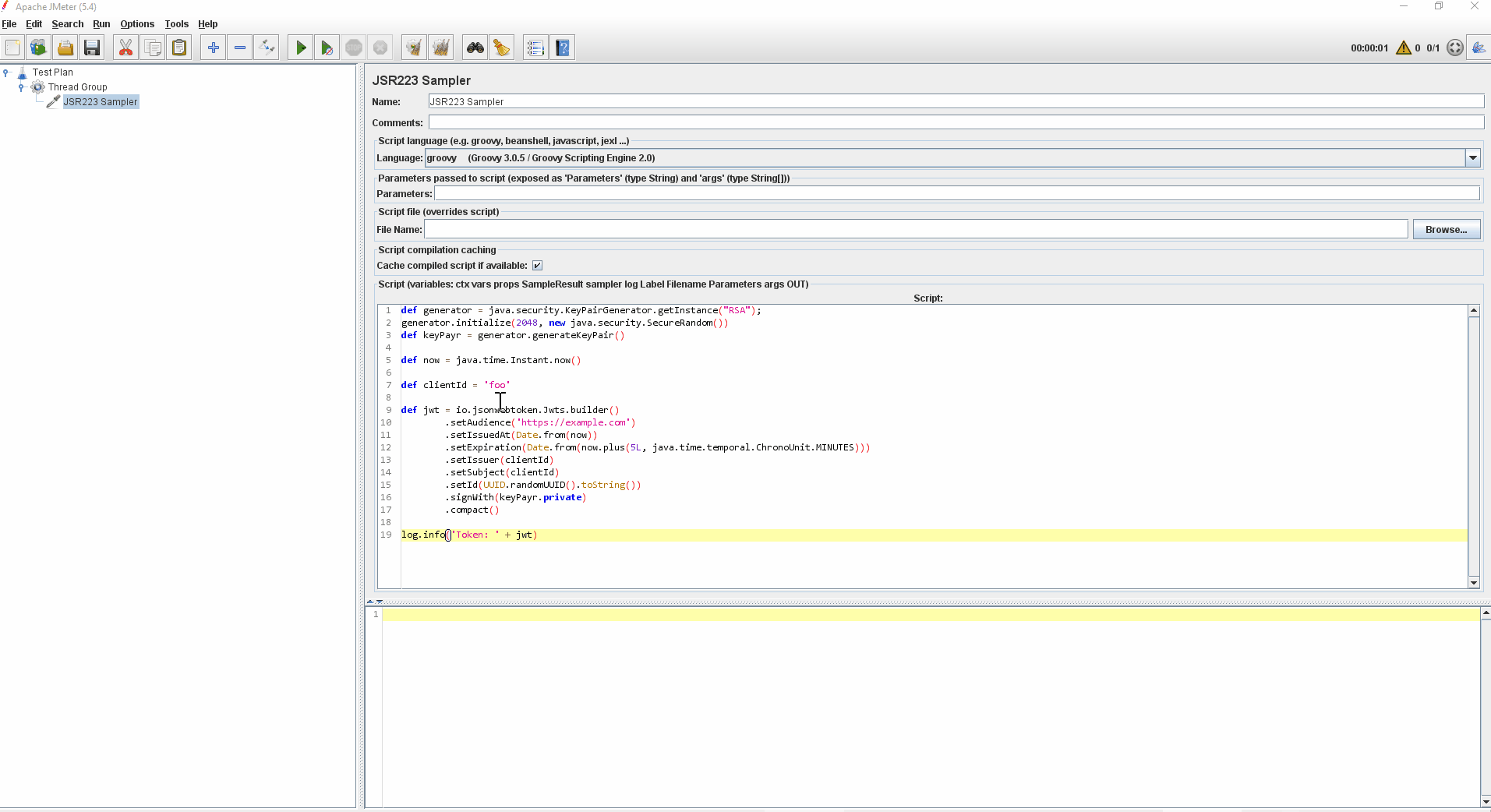1491x812 pixels.
Task: Create a new test plan with the New icon
Action: click(12, 47)
